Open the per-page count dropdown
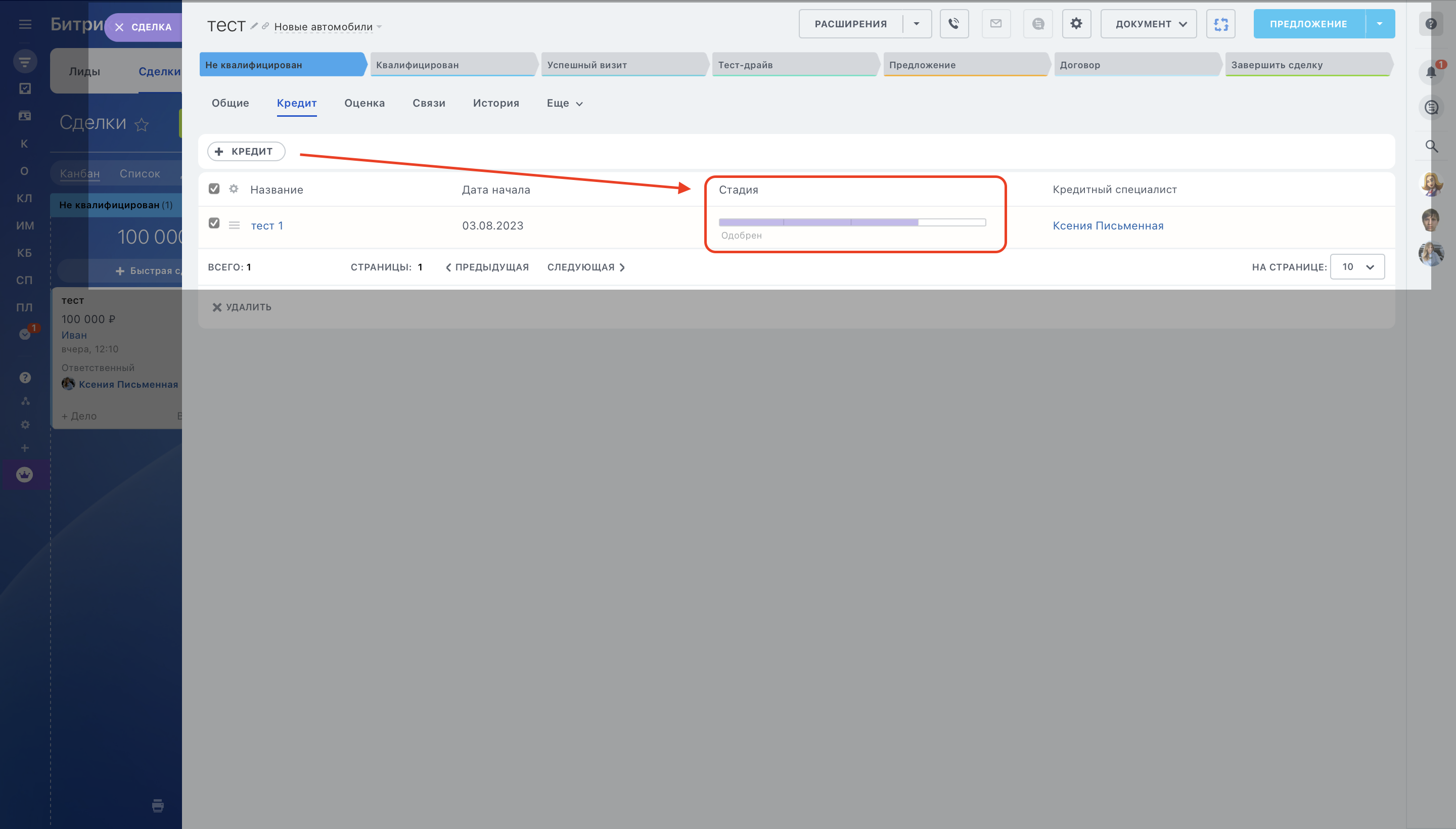Viewport: 1456px width, 829px height. pyautogui.click(x=1357, y=267)
